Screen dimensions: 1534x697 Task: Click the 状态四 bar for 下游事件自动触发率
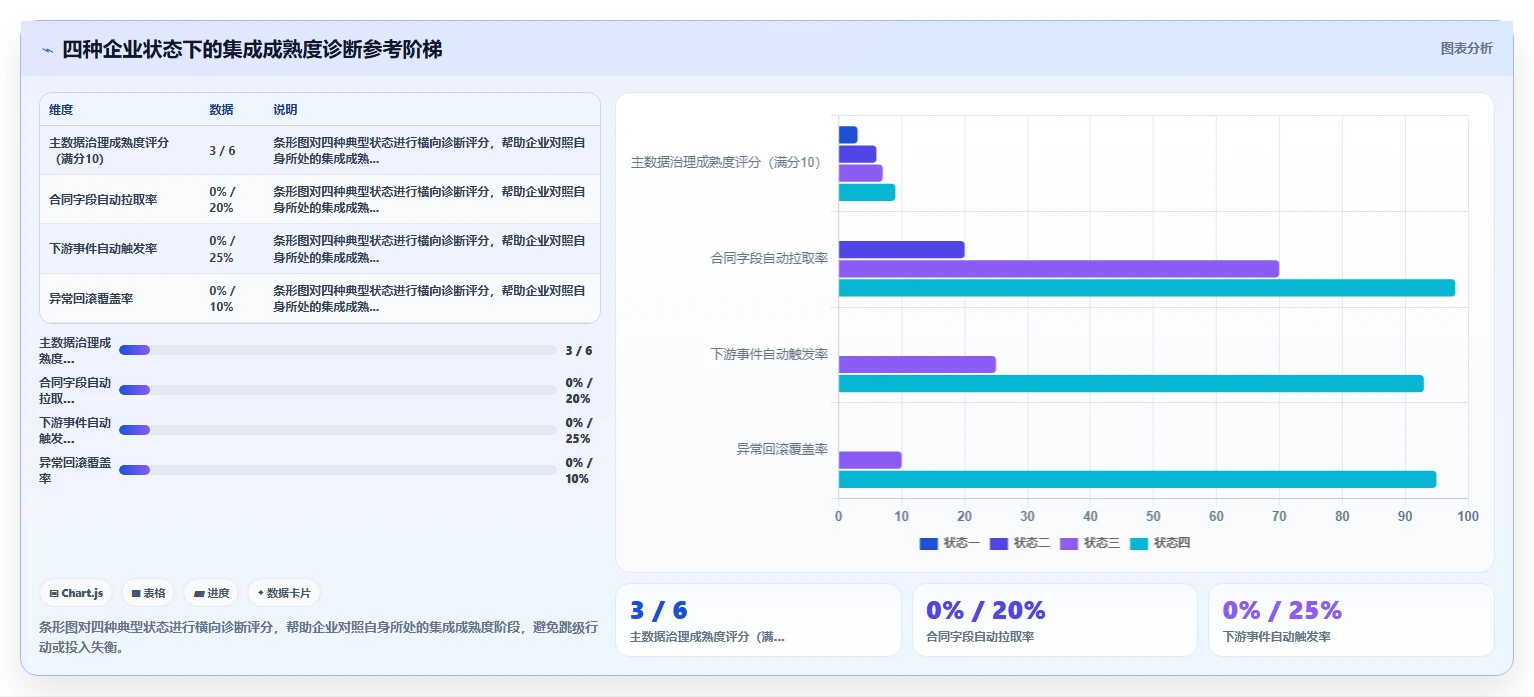coord(1130,384)
